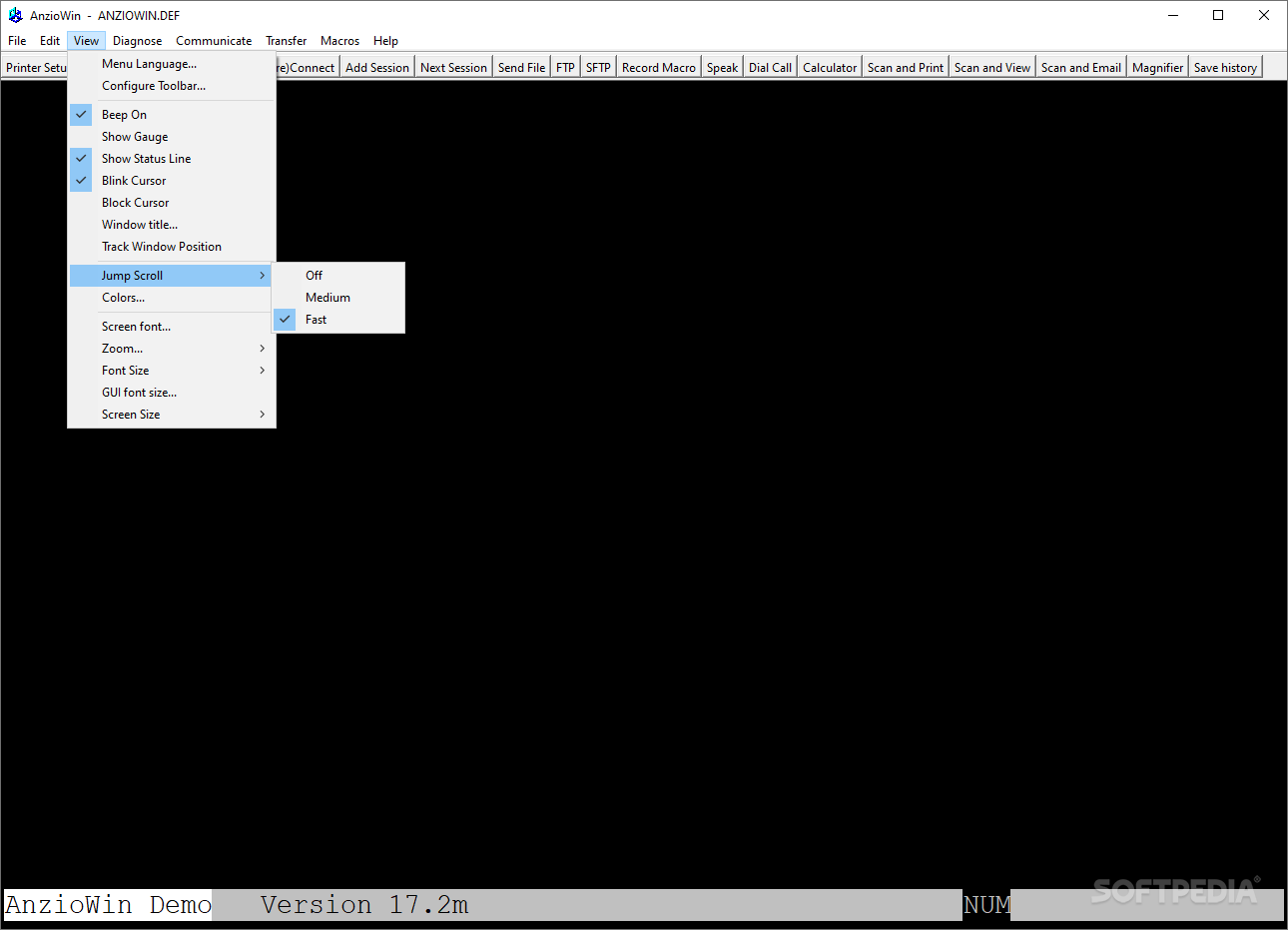Set Jump Scroll to Medium

point(338,298)
